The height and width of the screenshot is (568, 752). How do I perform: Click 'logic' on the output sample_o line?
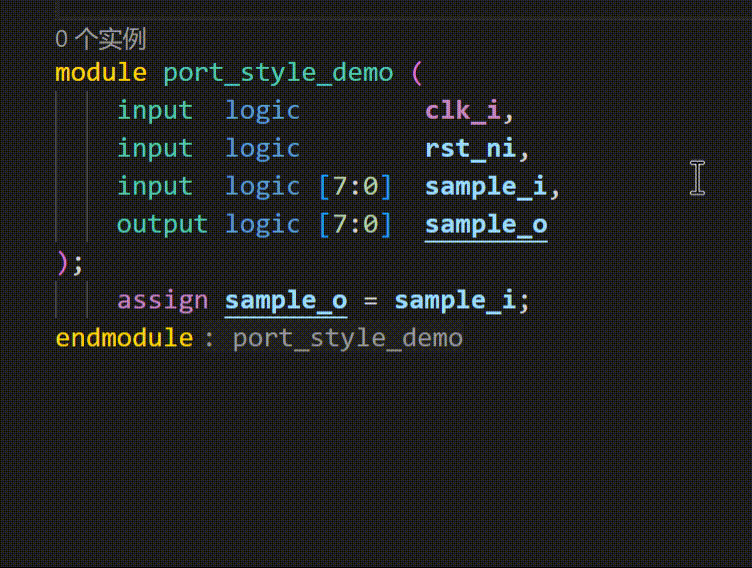click(262, 225)
